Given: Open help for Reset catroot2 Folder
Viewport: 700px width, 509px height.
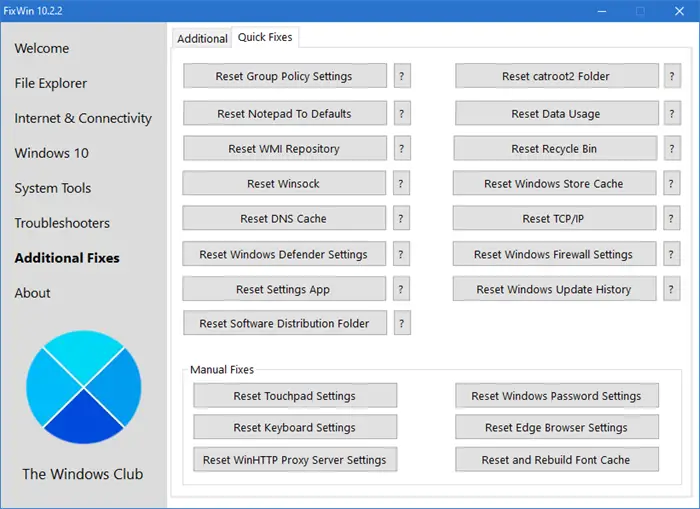Looking at the screenshot, I should tap(672, 76).
